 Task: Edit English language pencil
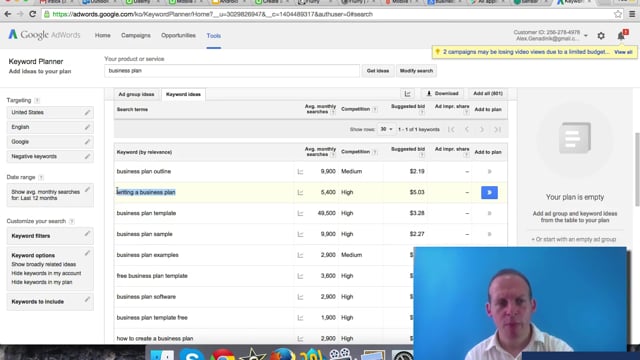click(87, 127)
